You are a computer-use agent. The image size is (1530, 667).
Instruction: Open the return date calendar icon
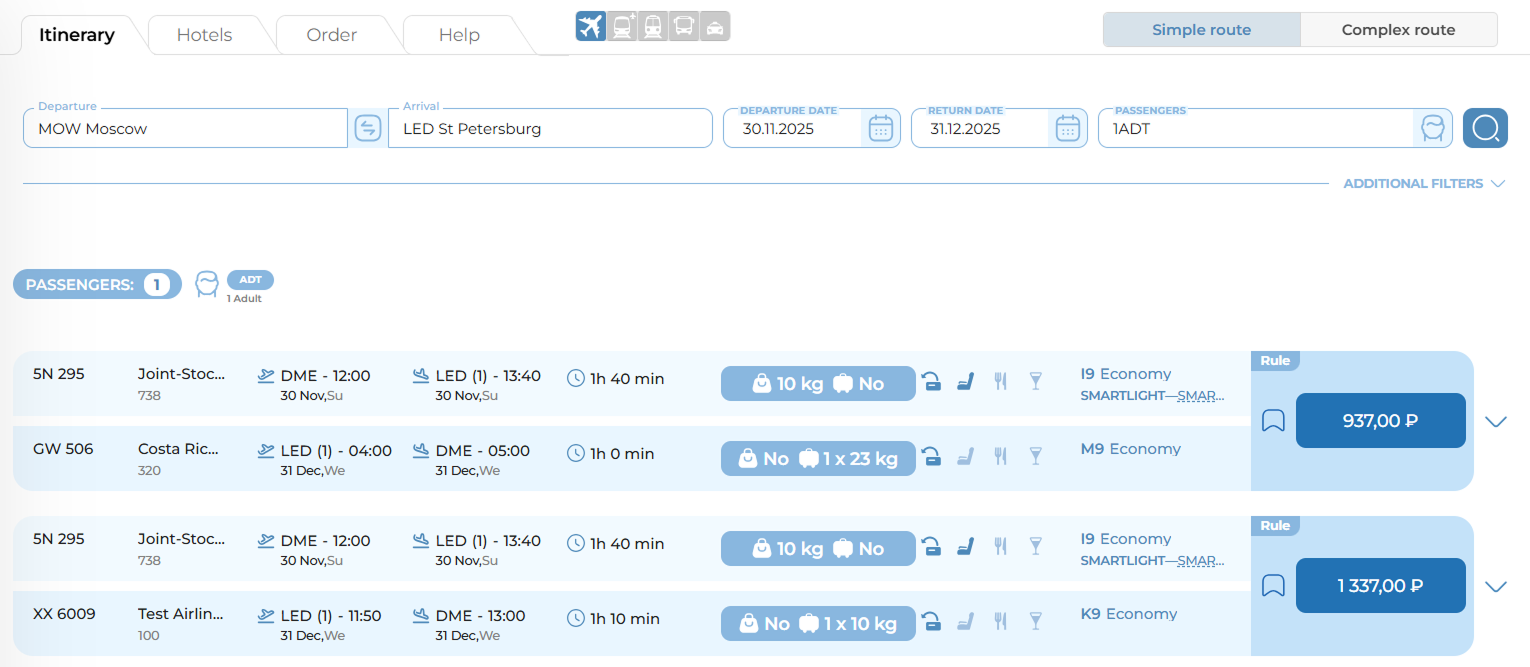[x=1068, y=128]
